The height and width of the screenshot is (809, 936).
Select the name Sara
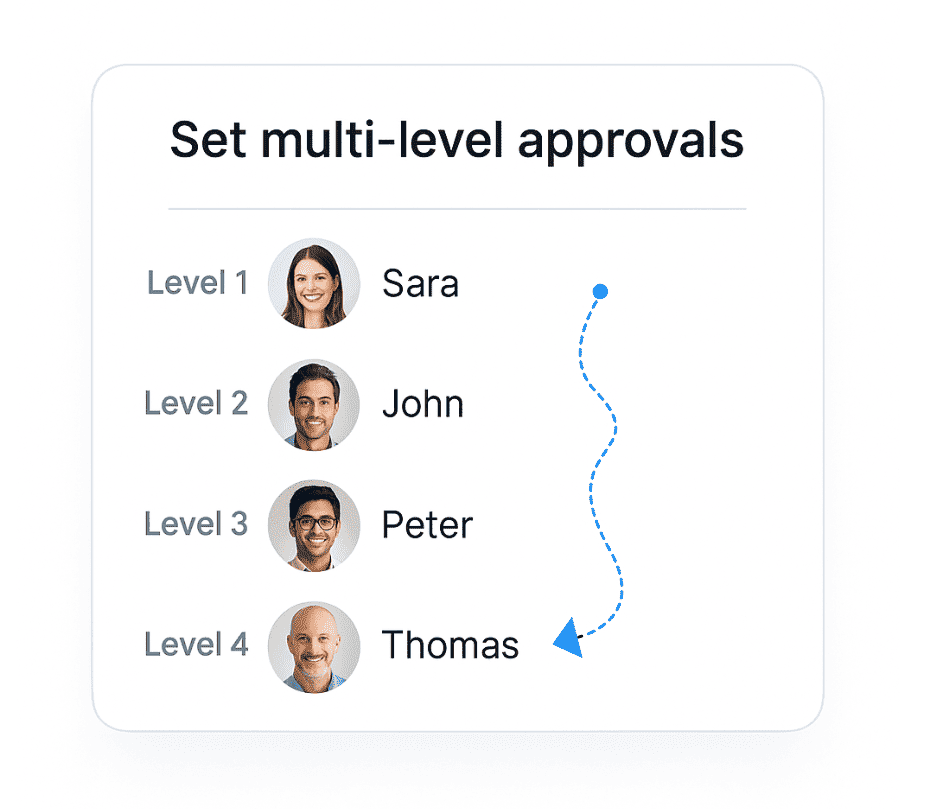click(x=420, y=284)
